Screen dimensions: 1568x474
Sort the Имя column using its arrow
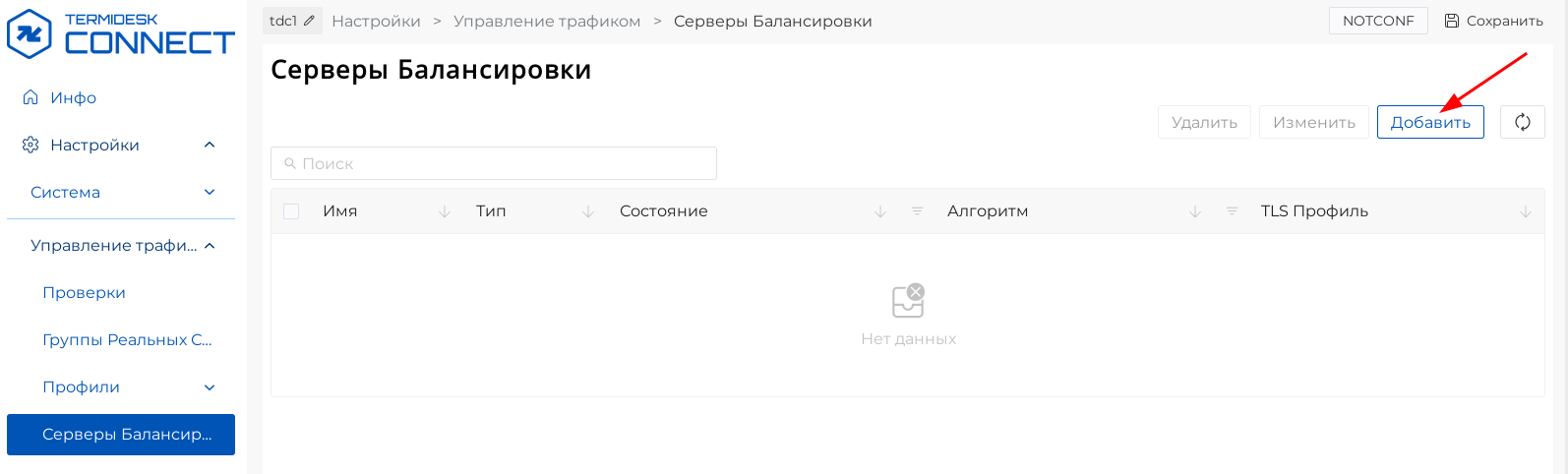tap(445, 211)
